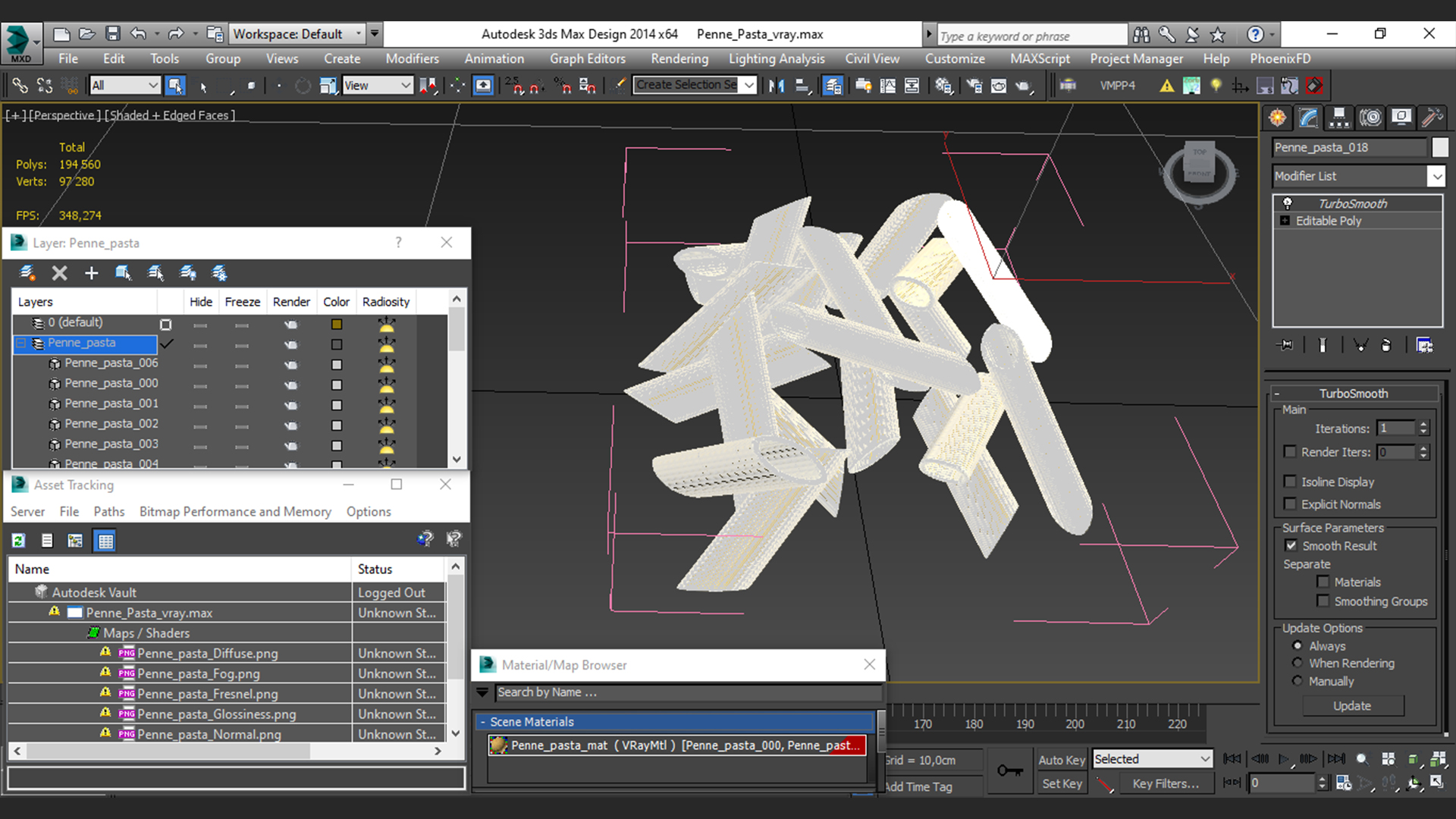The image size is (1456, 819).
Task: Open the Create command panel tab
Action: pos(1278,118)
